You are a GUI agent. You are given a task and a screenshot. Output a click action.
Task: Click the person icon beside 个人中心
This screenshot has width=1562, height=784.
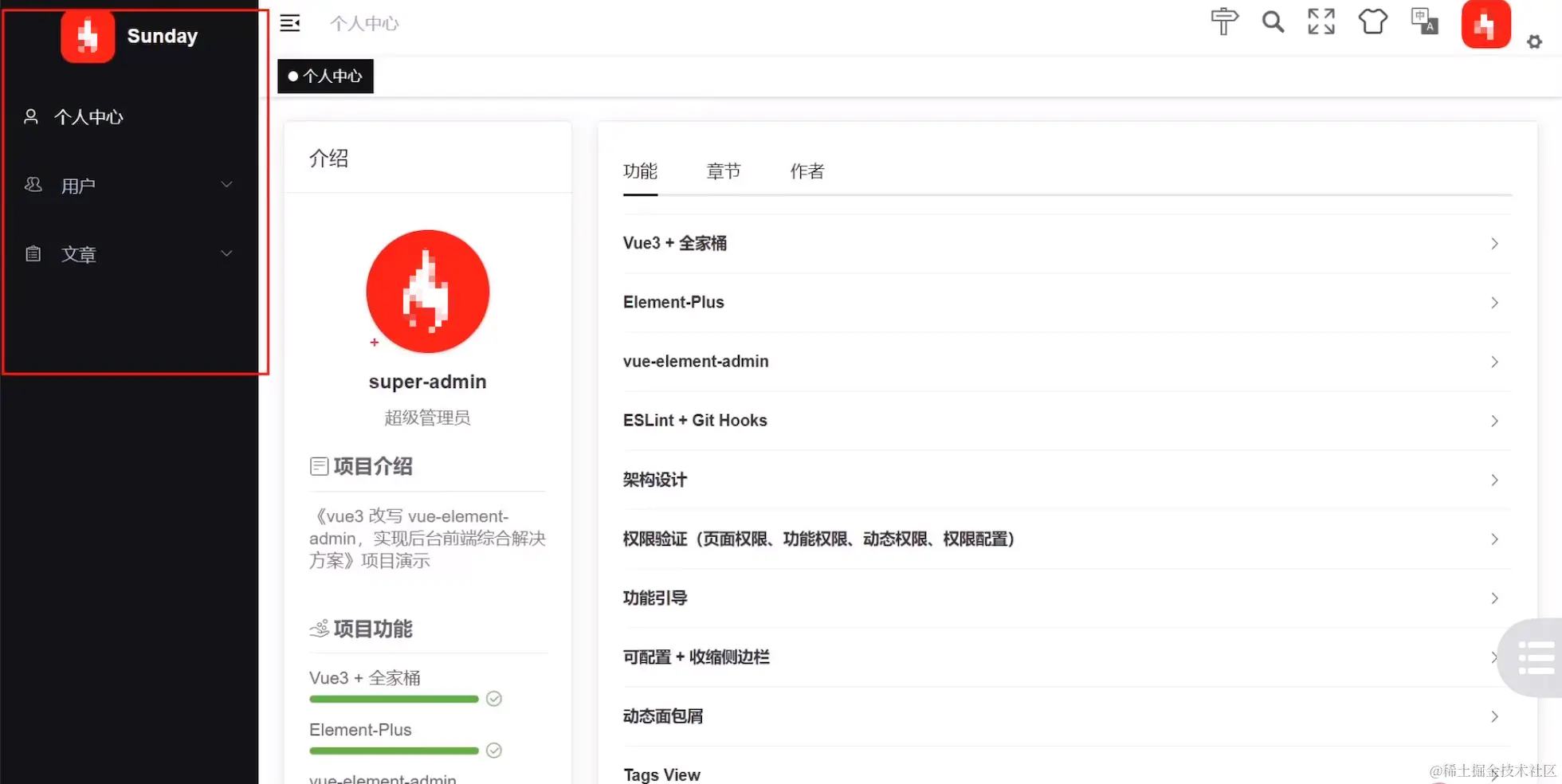[31, 117]
